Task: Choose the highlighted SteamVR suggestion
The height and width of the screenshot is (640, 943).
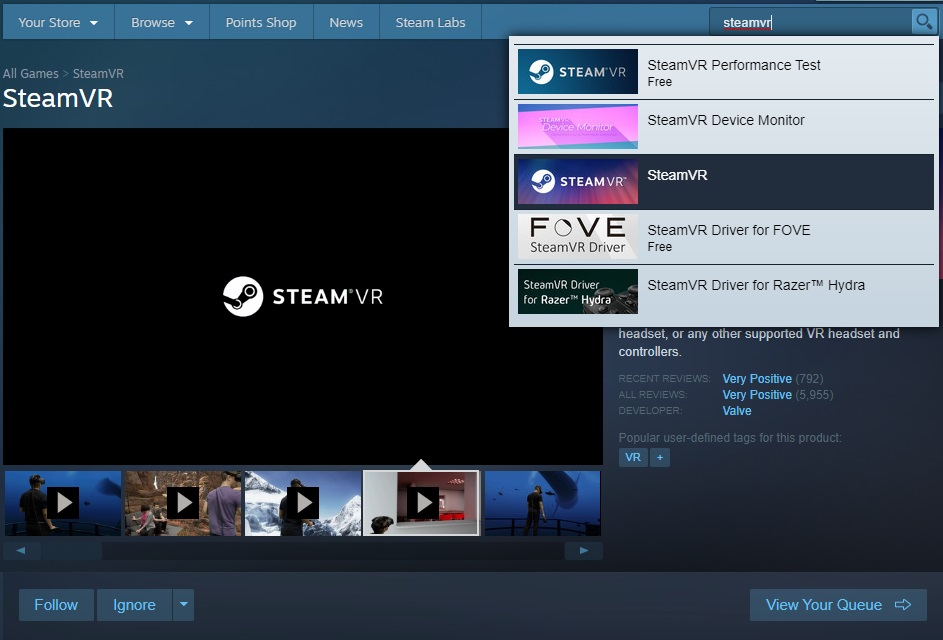Action: (724, 182)
